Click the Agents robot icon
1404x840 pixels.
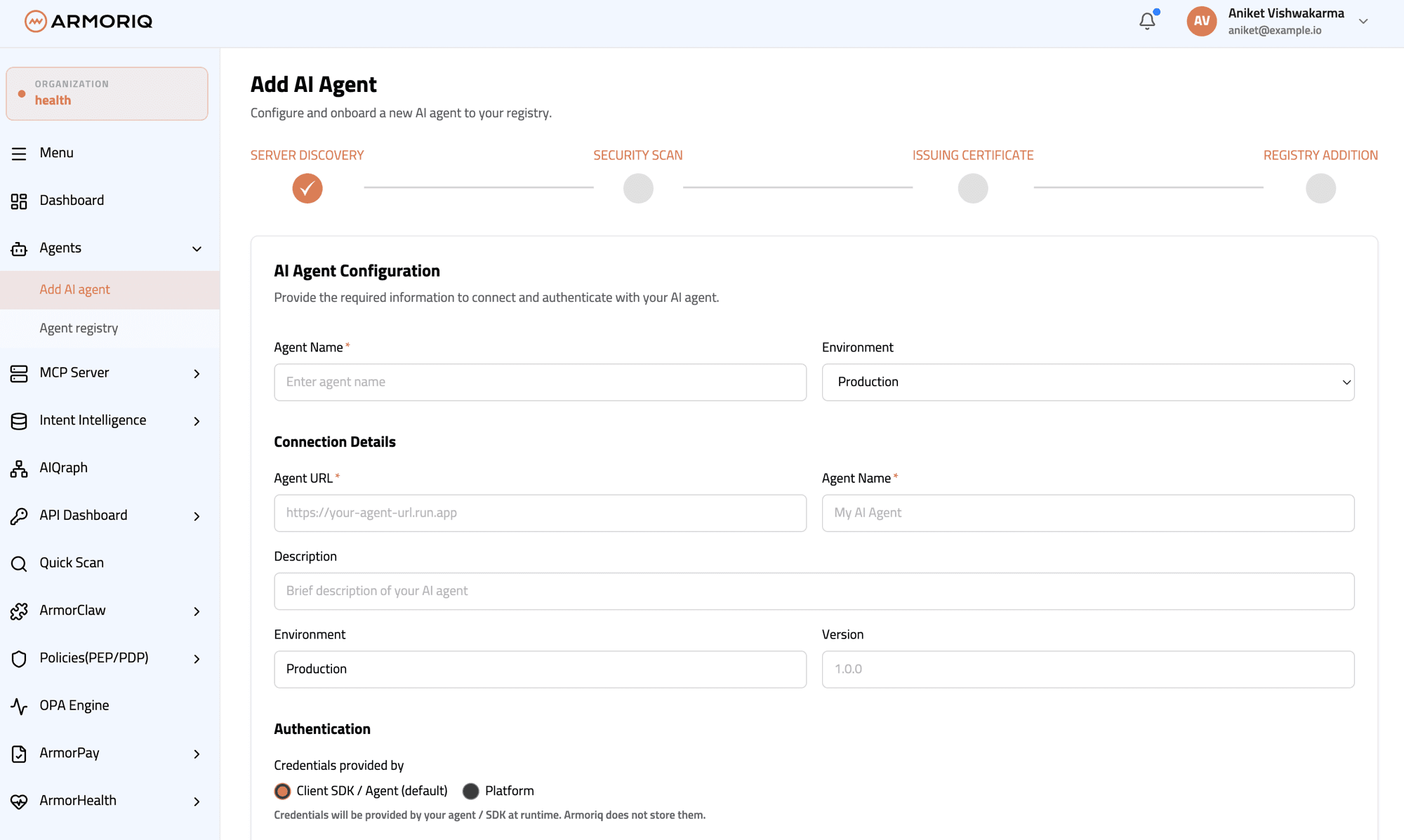tap(19, 248)
